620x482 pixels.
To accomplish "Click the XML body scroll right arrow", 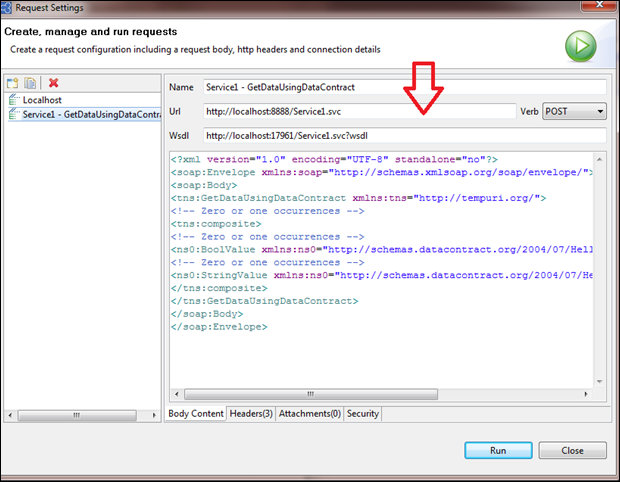I will 586,394.
